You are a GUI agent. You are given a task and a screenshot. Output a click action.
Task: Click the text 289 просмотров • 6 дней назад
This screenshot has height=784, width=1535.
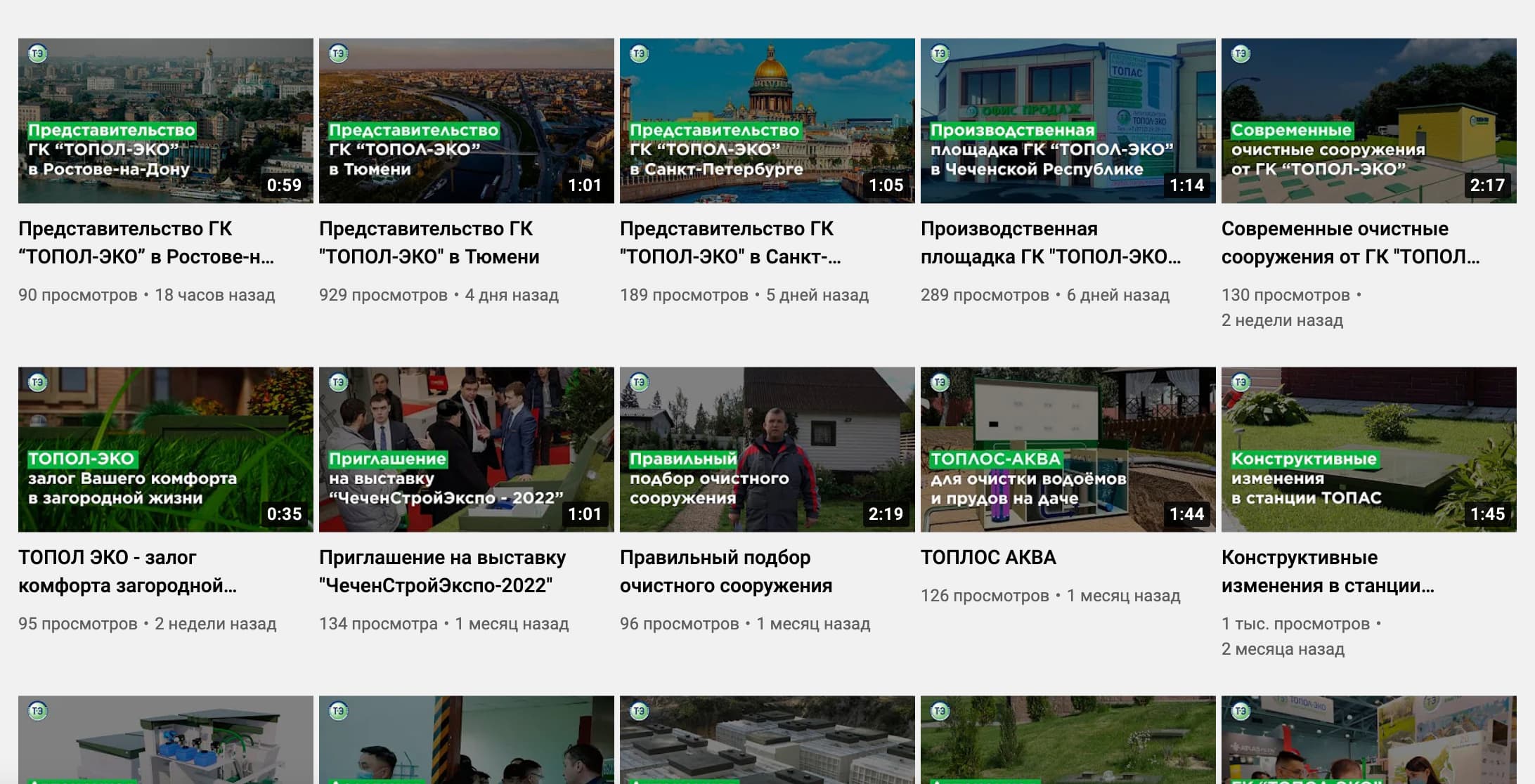click(1045, 295)
